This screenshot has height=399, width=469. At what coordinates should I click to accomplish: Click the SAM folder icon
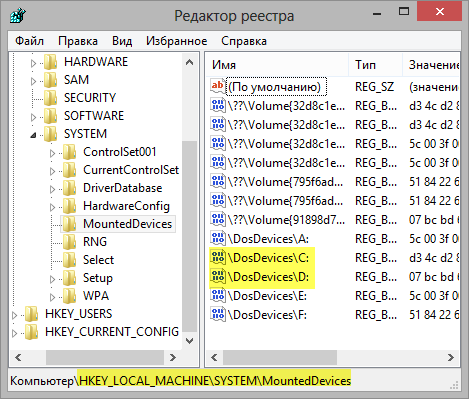pos(51,80)
